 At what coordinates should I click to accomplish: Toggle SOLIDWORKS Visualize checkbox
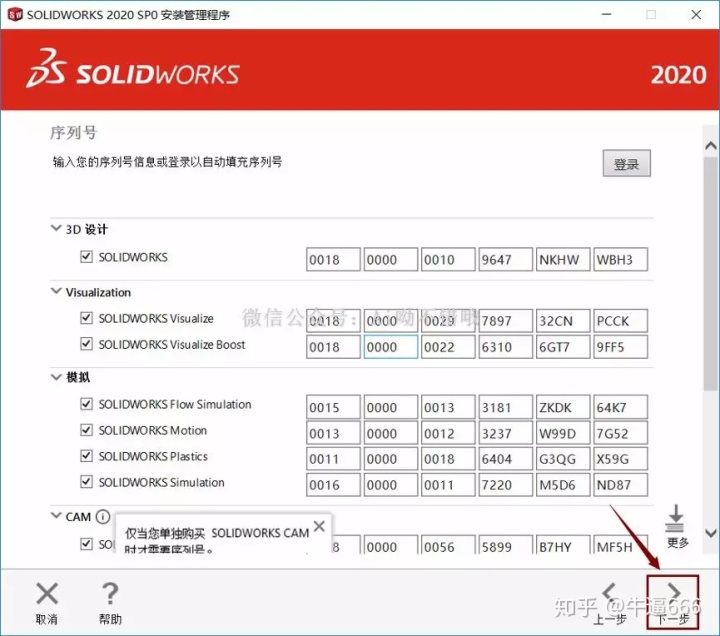(86, 318)
